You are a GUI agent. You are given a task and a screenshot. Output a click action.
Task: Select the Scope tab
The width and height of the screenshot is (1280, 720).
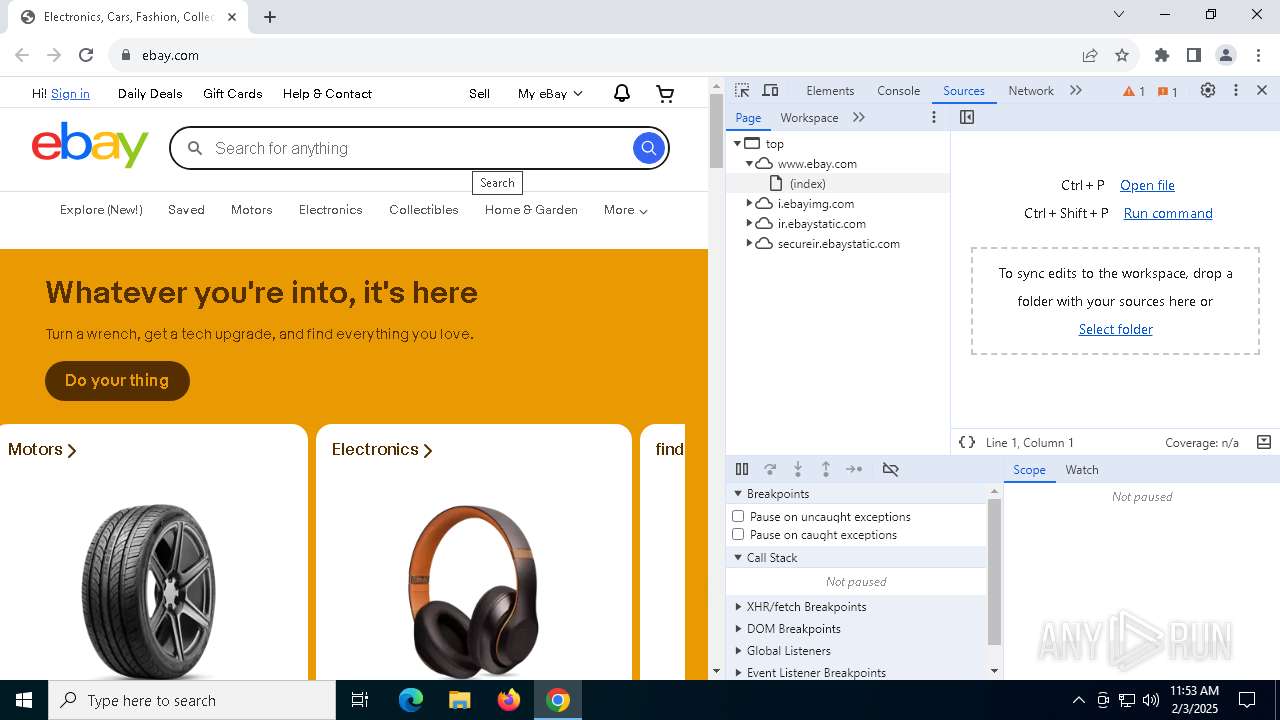[x=1029, y=470]
